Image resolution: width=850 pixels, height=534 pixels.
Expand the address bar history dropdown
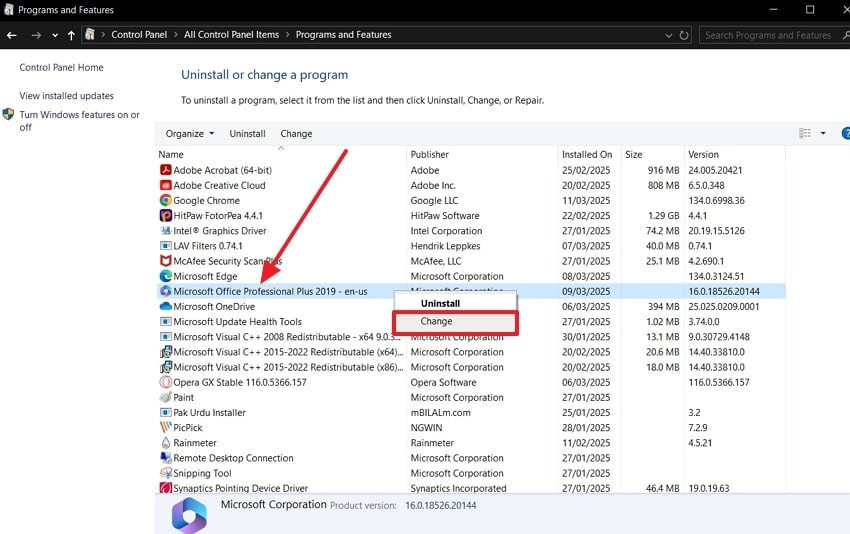[x=668, y=35]
